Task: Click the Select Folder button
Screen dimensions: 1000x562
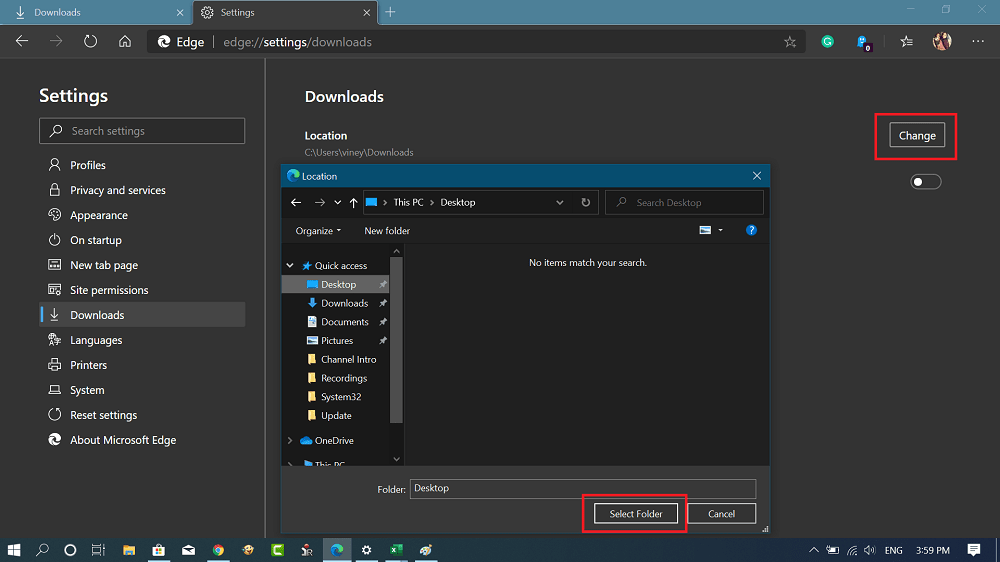Action: (x=636, y=514)
